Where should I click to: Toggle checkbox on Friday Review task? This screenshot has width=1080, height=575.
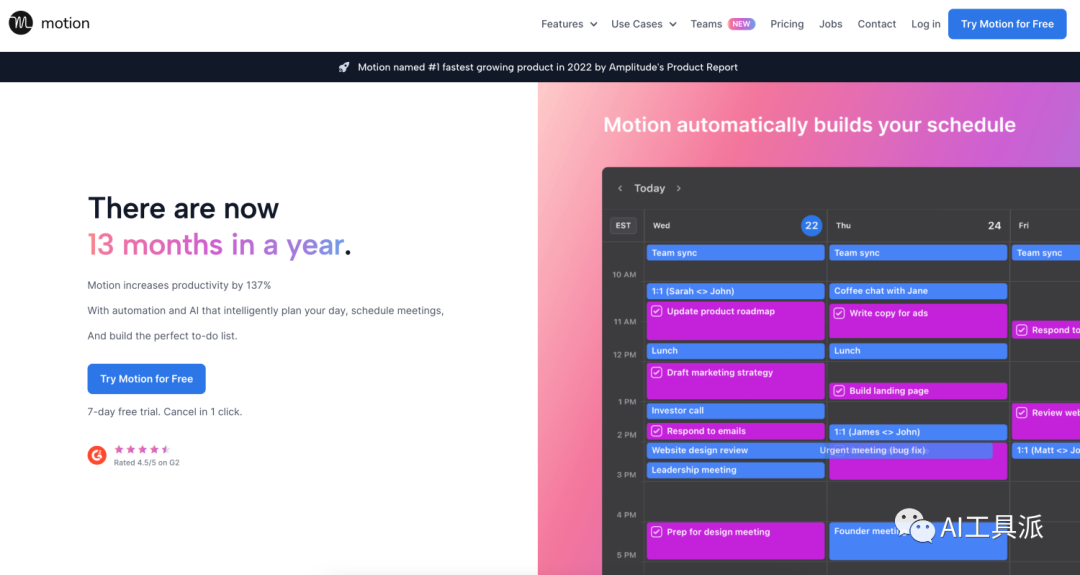pos(1021,413)
